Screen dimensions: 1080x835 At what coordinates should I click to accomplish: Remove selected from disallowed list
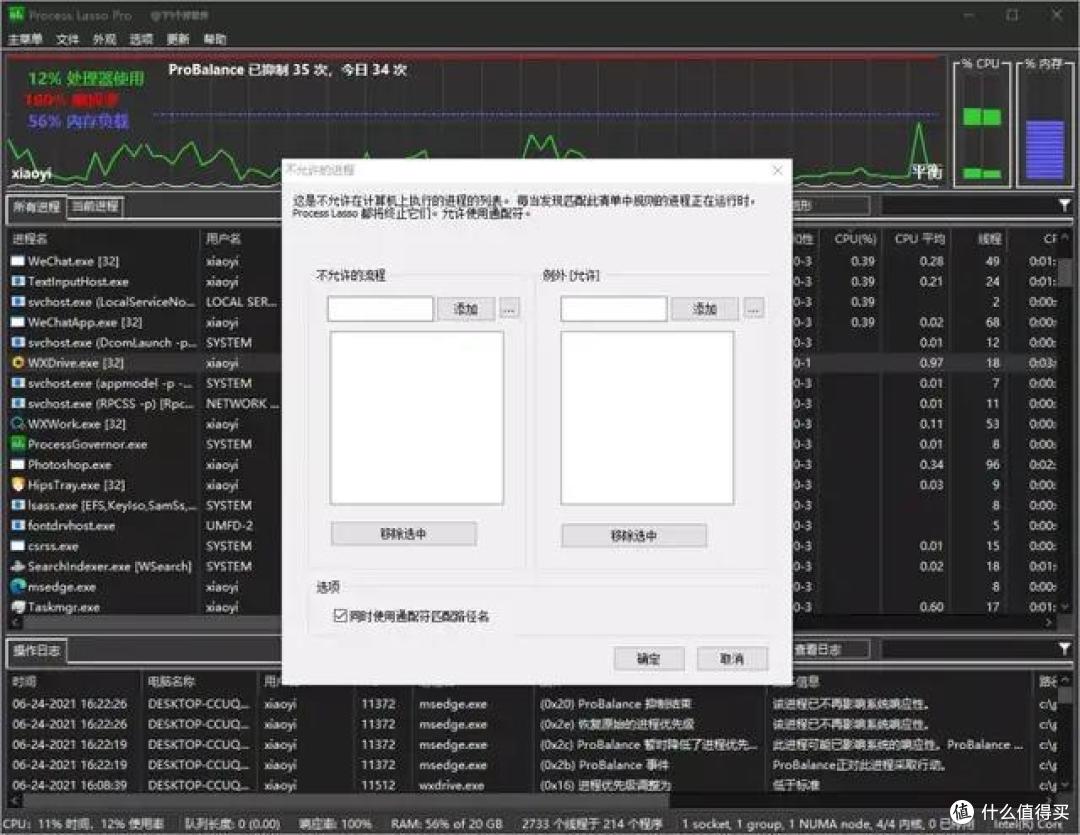[x=404, y=534]
